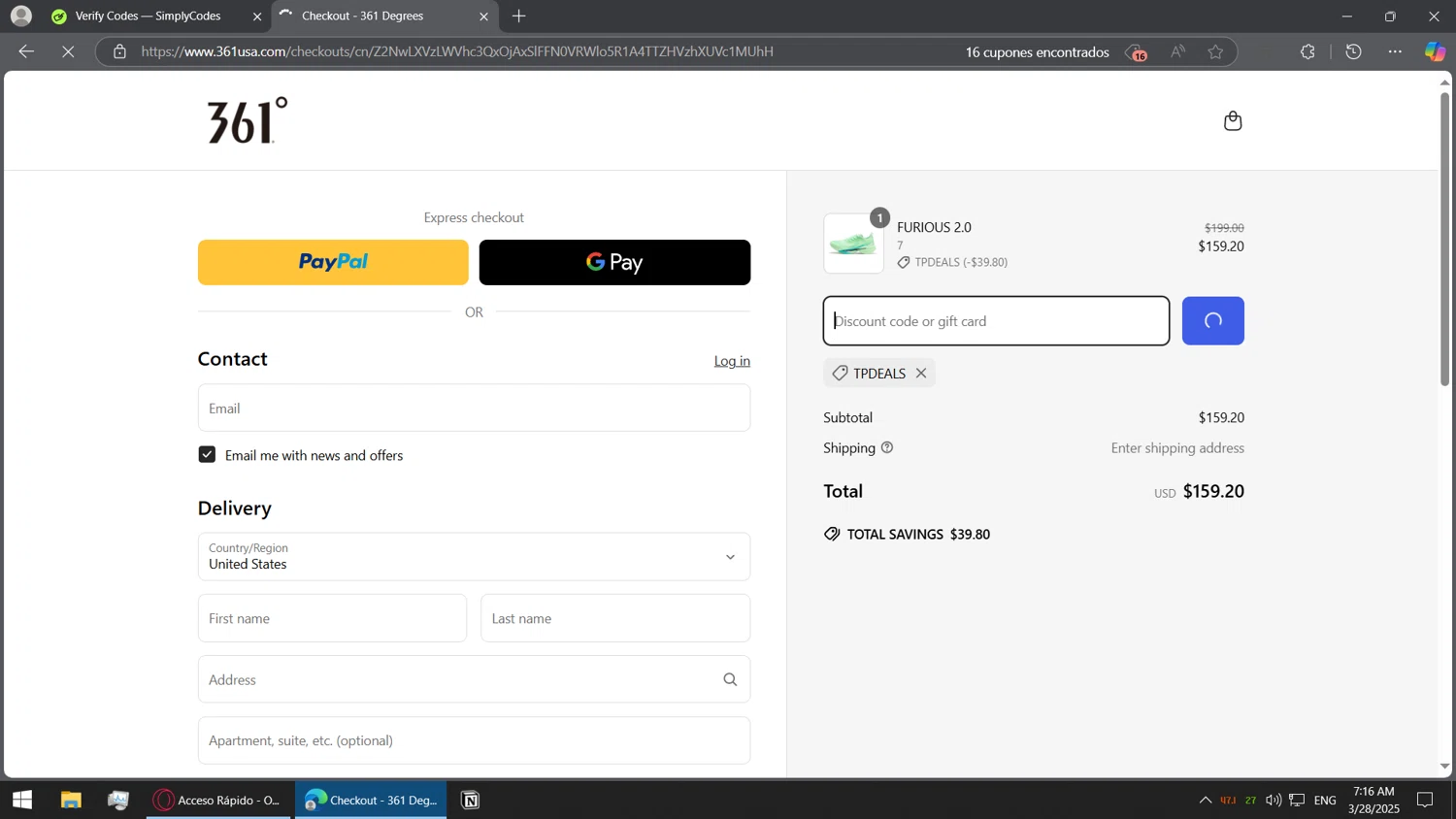Open File Explorer from taskbar

[x=71, y=800]
